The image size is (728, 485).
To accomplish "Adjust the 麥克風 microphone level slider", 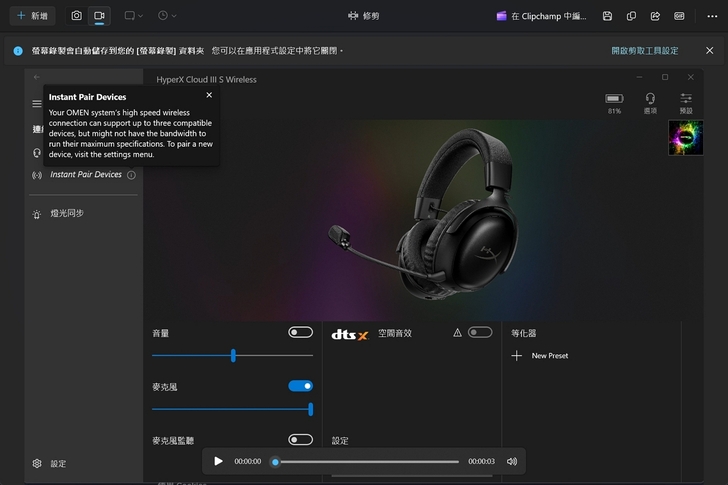I will click(x=233, y=409).
